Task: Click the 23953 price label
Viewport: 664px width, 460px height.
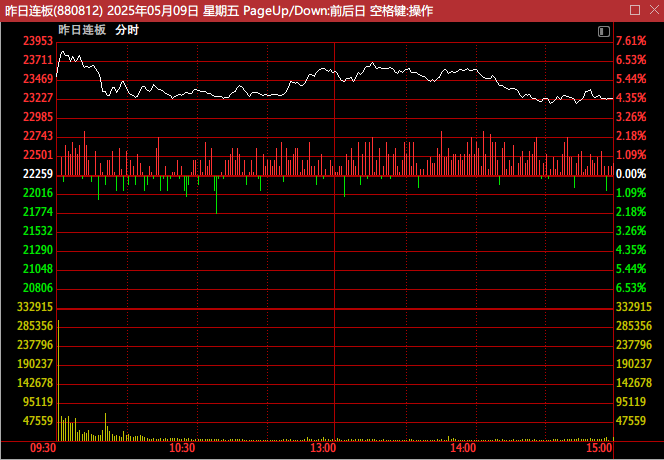Action: point(38,41)
